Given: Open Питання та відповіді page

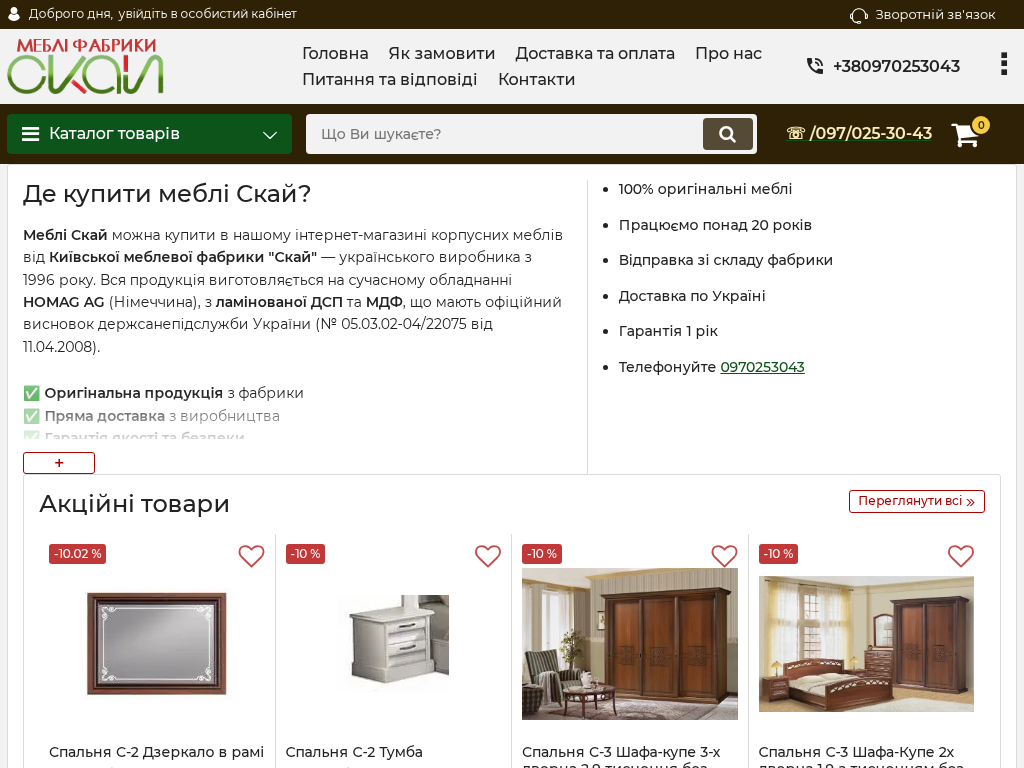Looking at the screenshot, I should 390,80.
